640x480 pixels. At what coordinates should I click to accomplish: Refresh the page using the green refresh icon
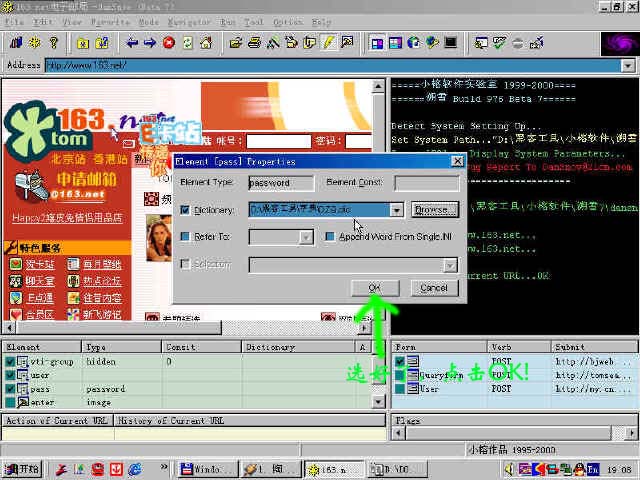(x=188, y=42)
